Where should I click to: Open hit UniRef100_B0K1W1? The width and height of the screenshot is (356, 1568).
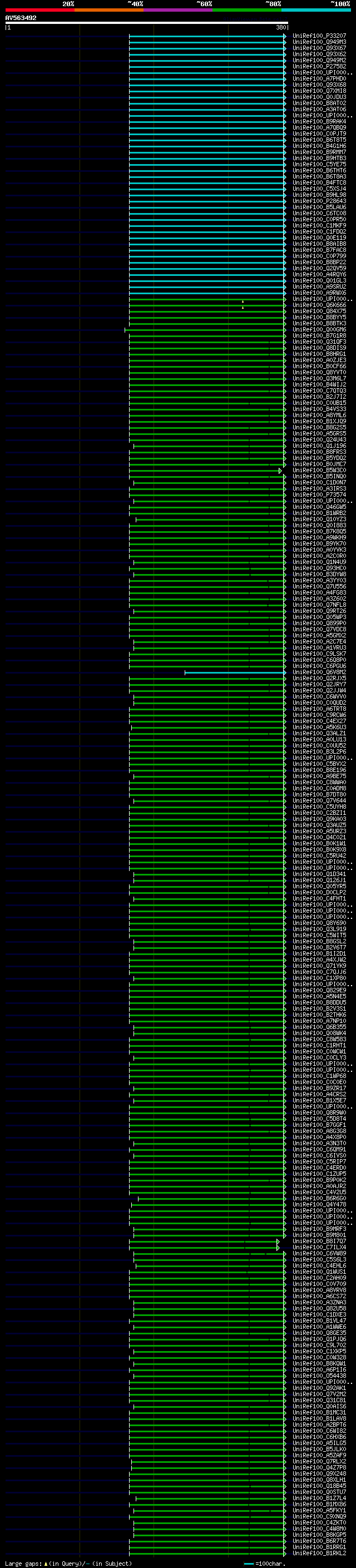click(x=319, y=843)
